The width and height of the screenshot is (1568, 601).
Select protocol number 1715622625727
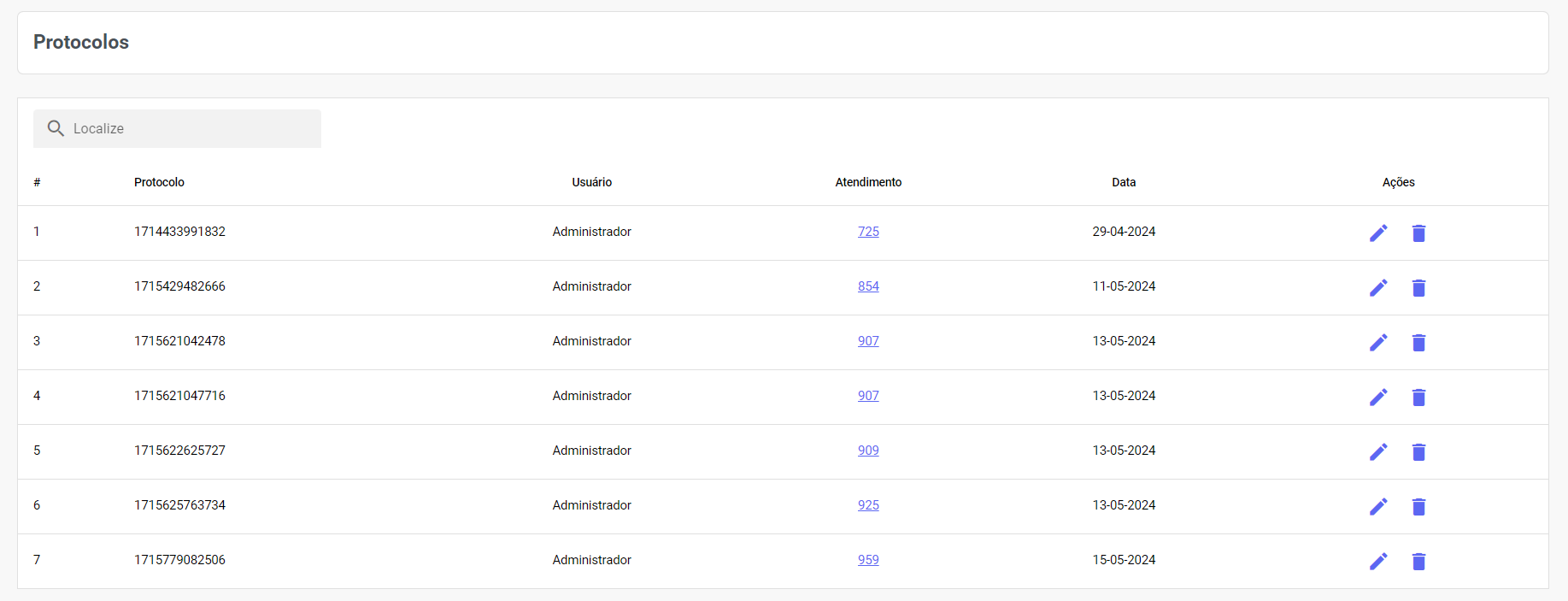pos(179,451)
